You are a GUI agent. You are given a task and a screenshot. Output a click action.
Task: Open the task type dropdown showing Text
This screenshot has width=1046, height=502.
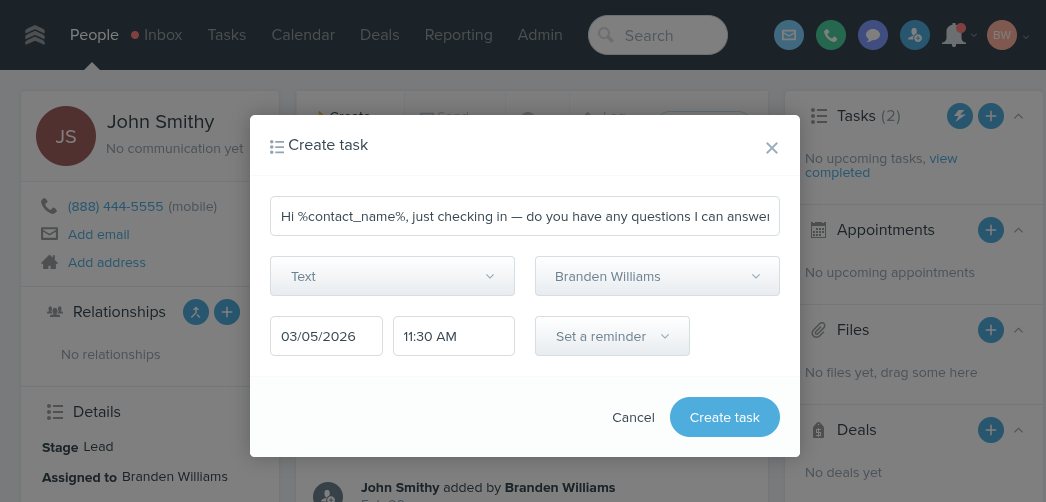coord(392,276)
